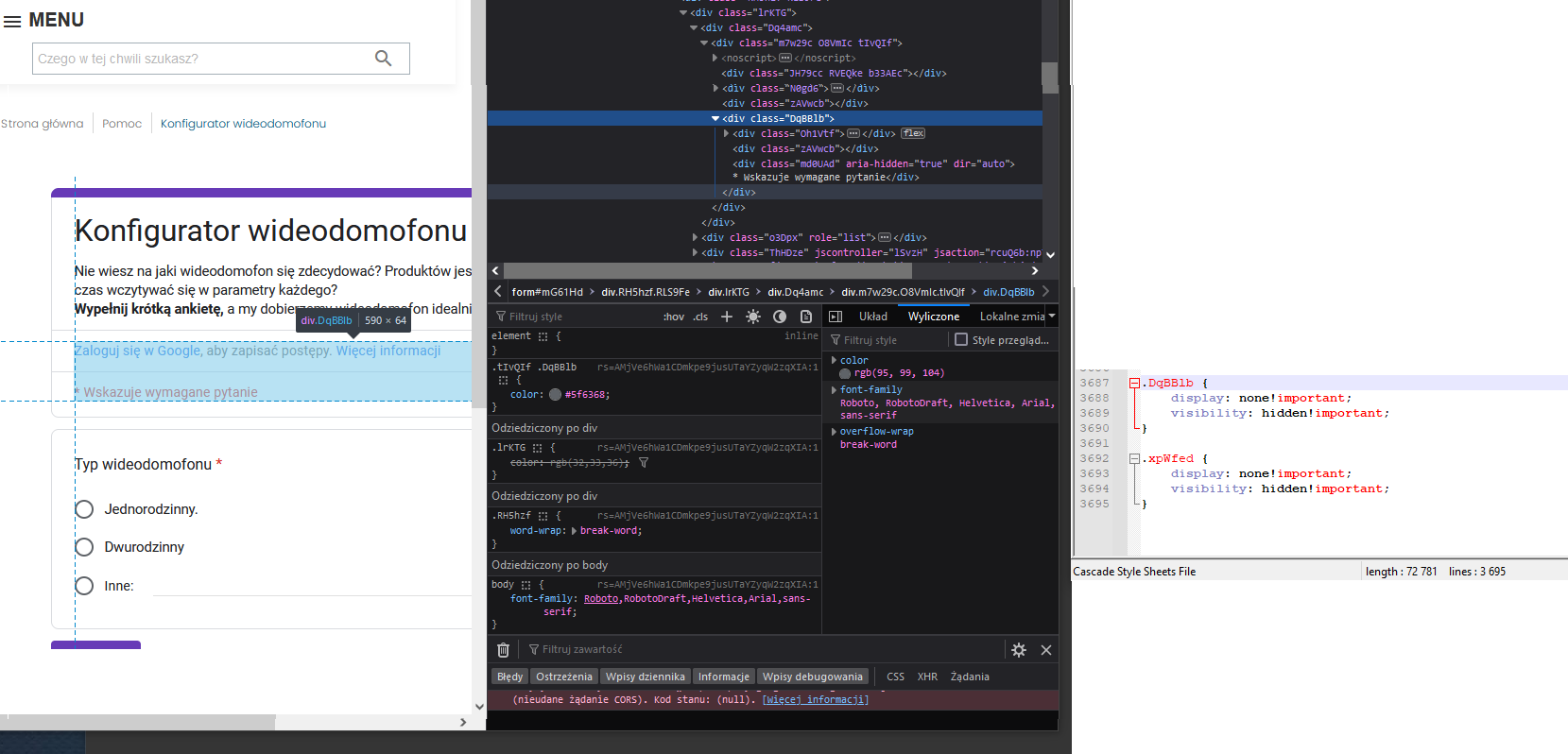Viewport: 1568px width, 754px height.
Task: Select the Jednorodzinny radio option
Action: (84, 510)
